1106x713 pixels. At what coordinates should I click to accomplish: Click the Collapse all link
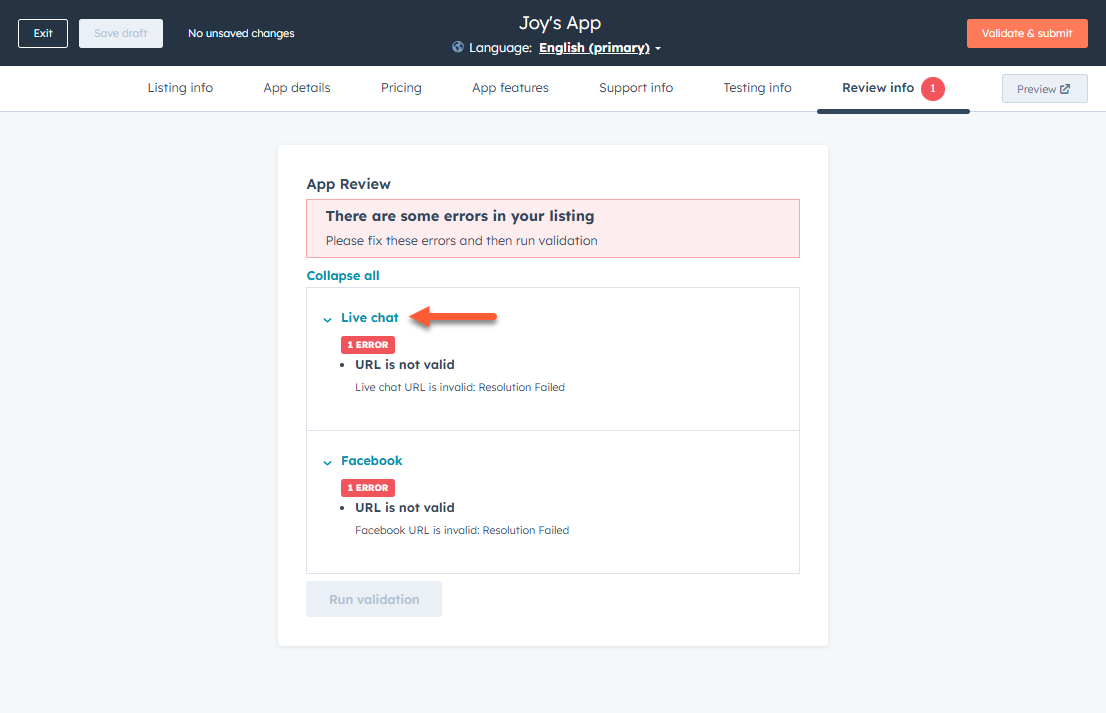coord(343,276)
